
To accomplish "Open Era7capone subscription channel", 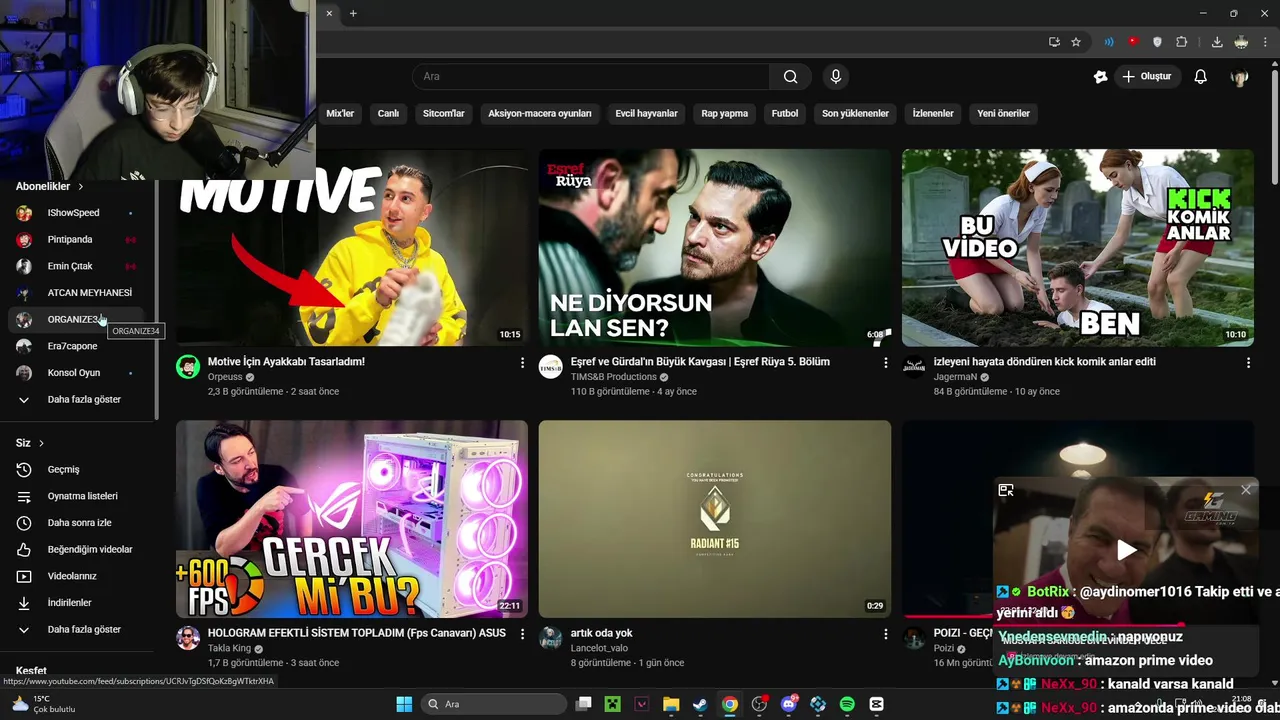I will (x=78, y=346).
